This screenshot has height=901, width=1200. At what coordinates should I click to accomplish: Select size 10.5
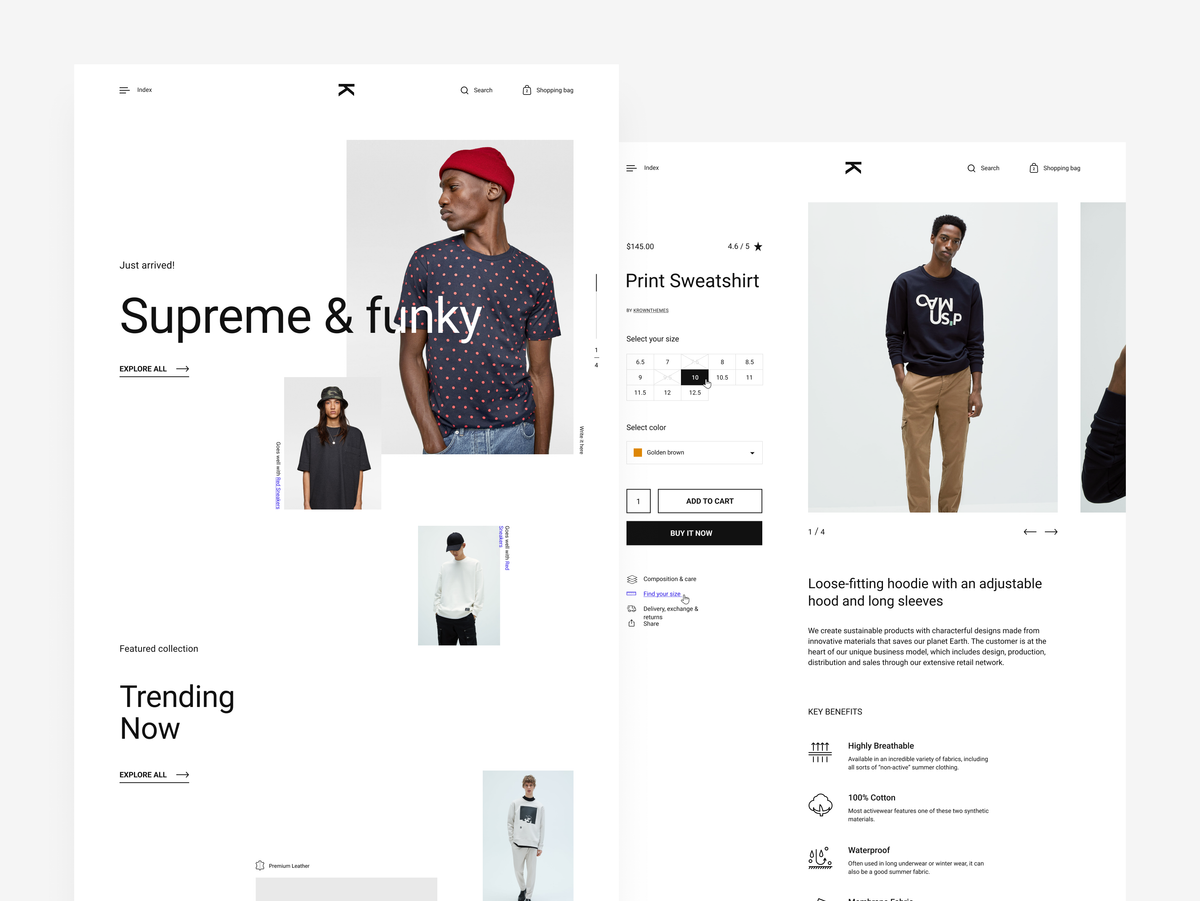point(722,377)
